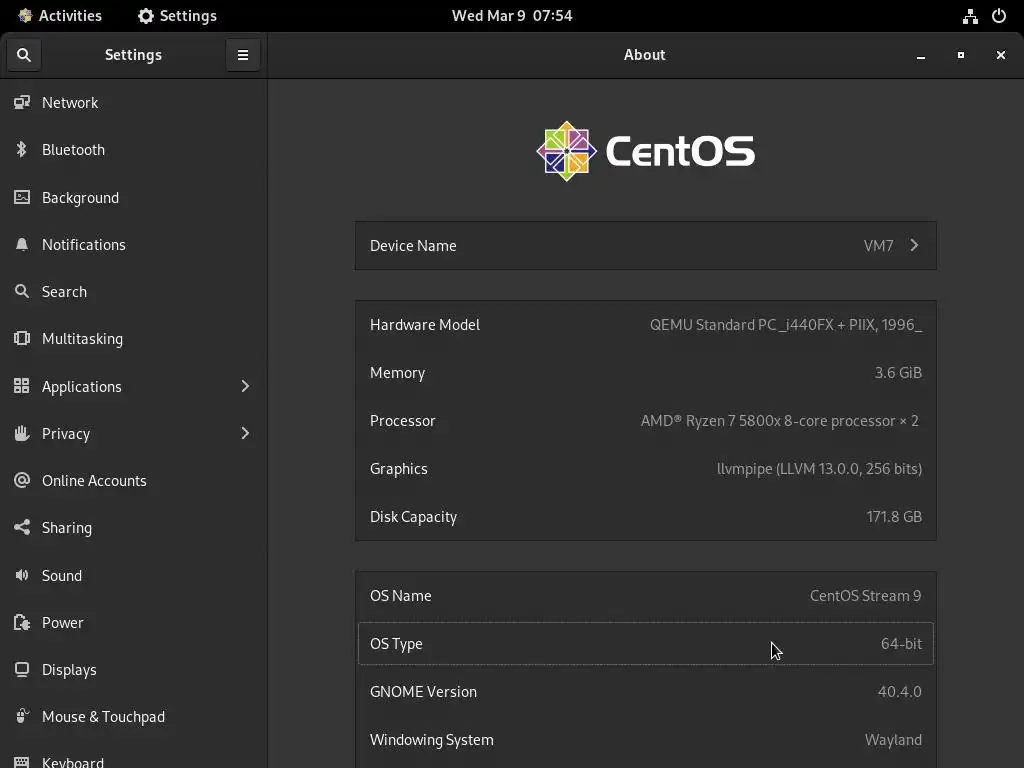This screenshot has width=1024, height=768.
Task: Open the Power settings panel
Action: [x=133, y=622]
